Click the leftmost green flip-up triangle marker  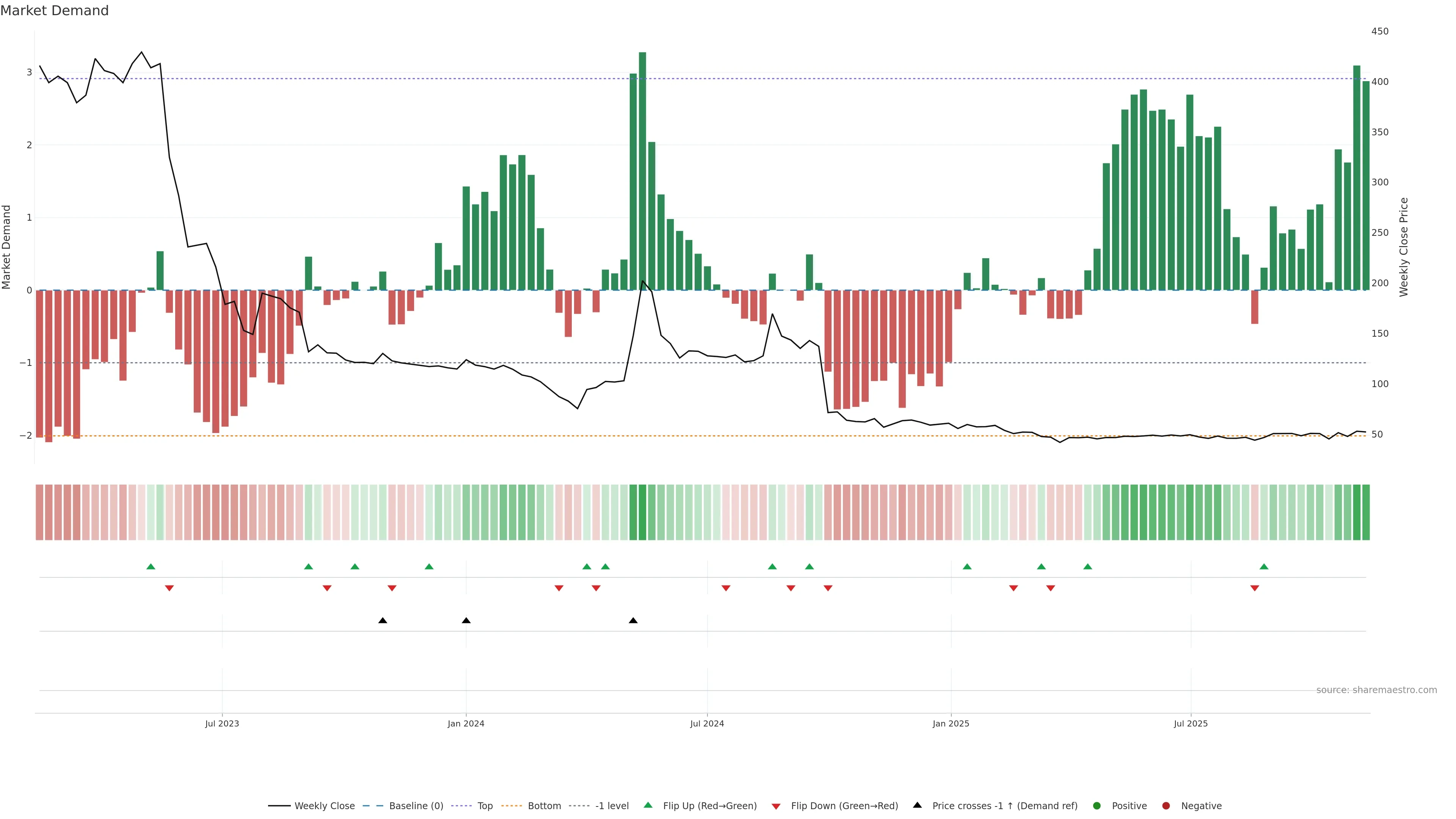pyautogui.click(x=151, y=566)
